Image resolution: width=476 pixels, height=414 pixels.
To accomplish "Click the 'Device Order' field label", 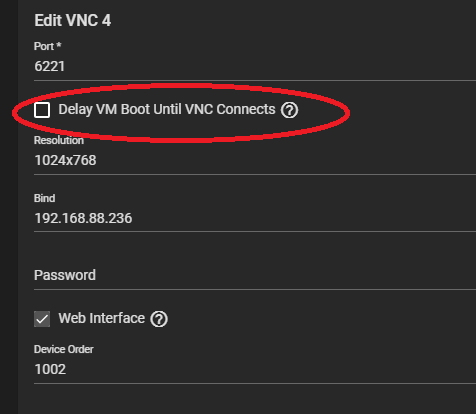I will pyautogui.click(x=64, y=349).
